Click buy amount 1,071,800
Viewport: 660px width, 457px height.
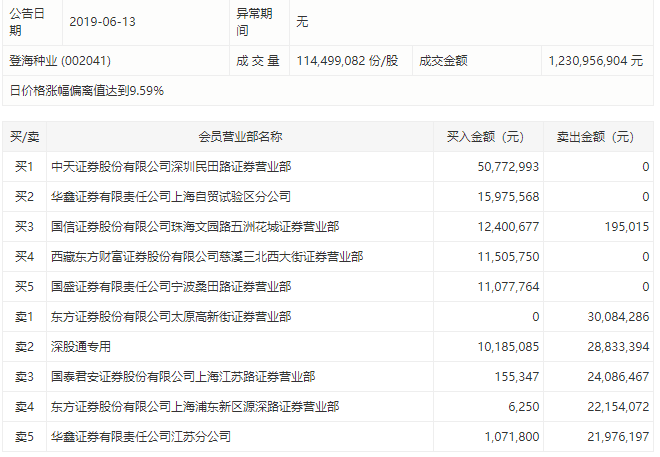click(512, 437)
